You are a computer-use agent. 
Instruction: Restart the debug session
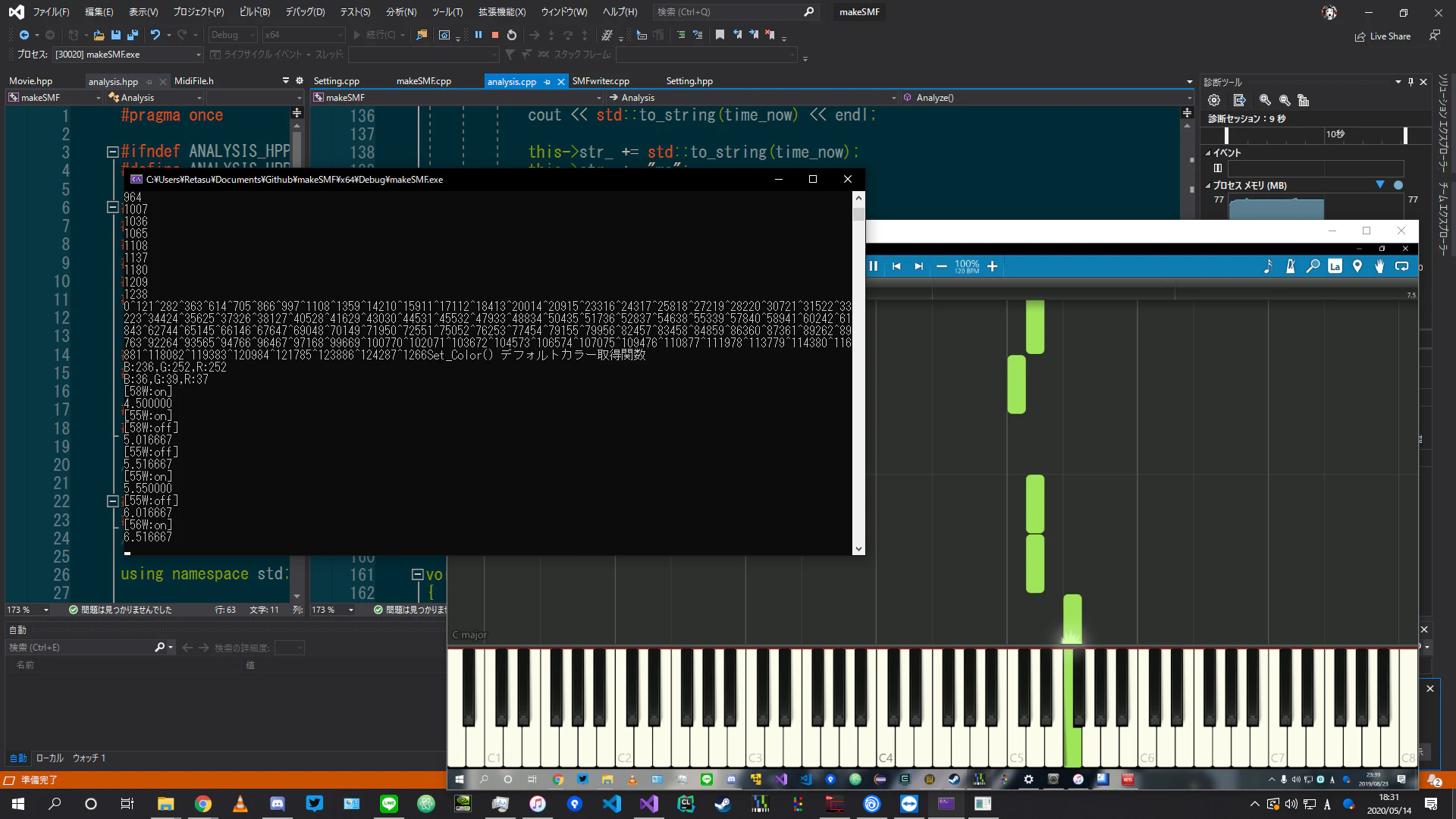[x=512, y=35]
